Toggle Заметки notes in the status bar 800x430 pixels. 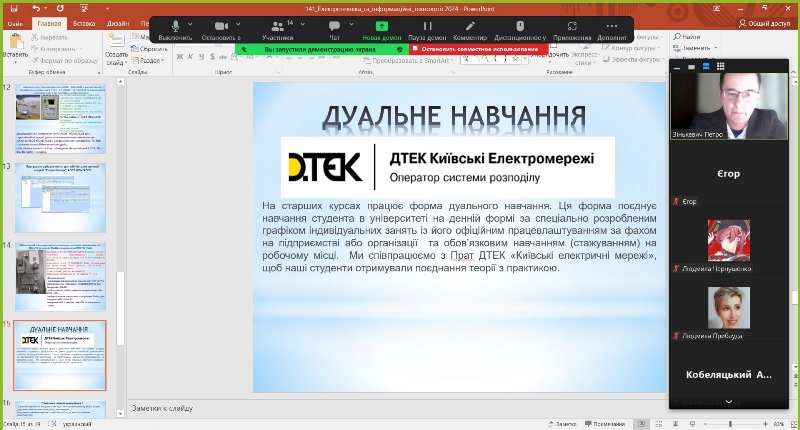coord(563,424)
